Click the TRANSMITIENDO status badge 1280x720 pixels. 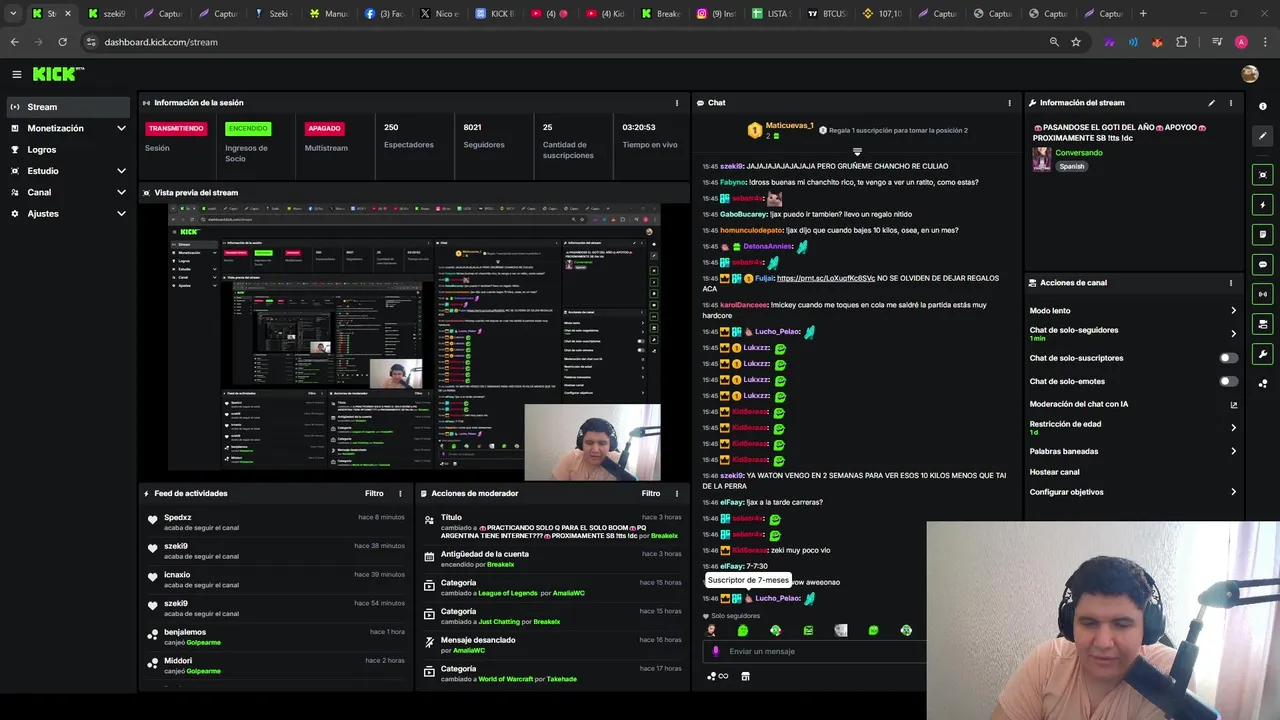[x=177, y=128]
